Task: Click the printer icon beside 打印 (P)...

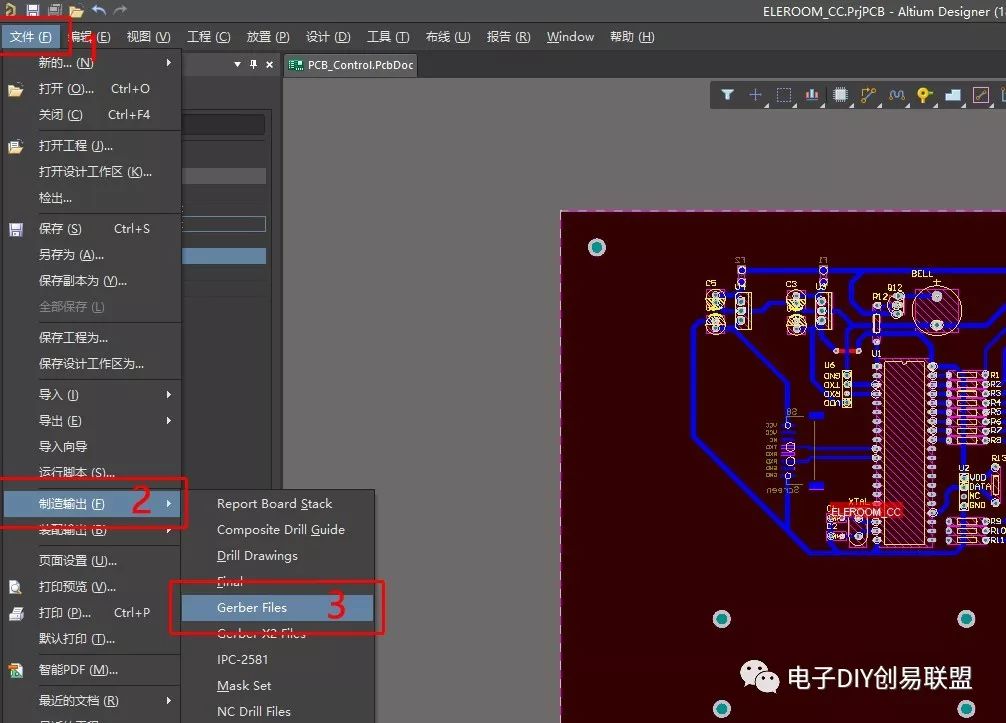Action: (15, 613)
